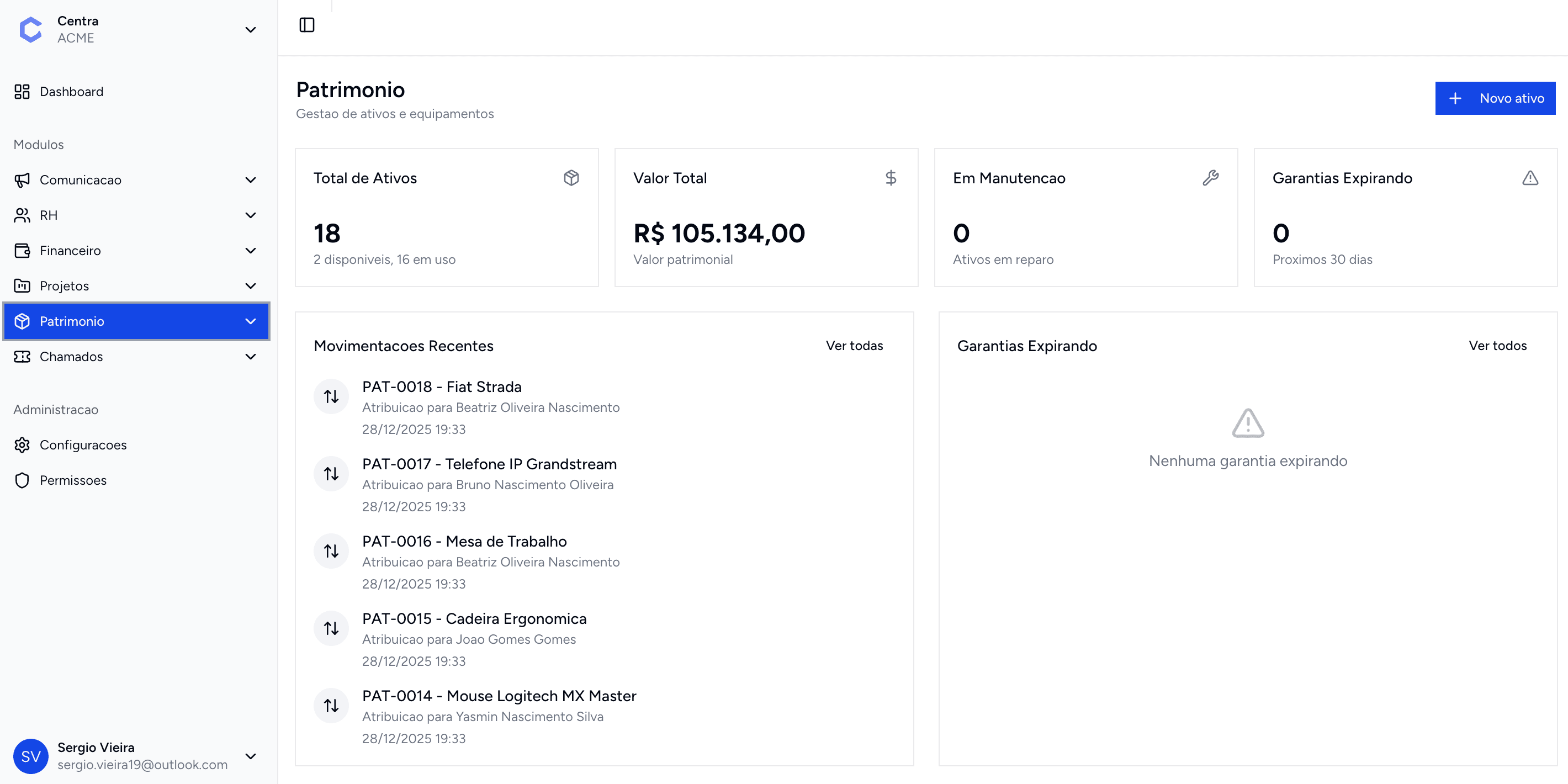
Task: Open PAT-0015 Cadeira Ergonomica entry
Action: pos(474,618)
